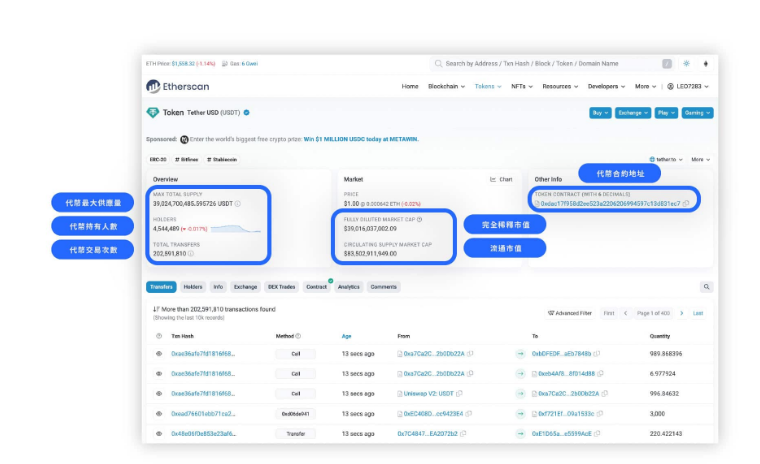760x464 pixels.
Task: Click eye icon for the 220.422143 row
Action: (x=158, y=433)
